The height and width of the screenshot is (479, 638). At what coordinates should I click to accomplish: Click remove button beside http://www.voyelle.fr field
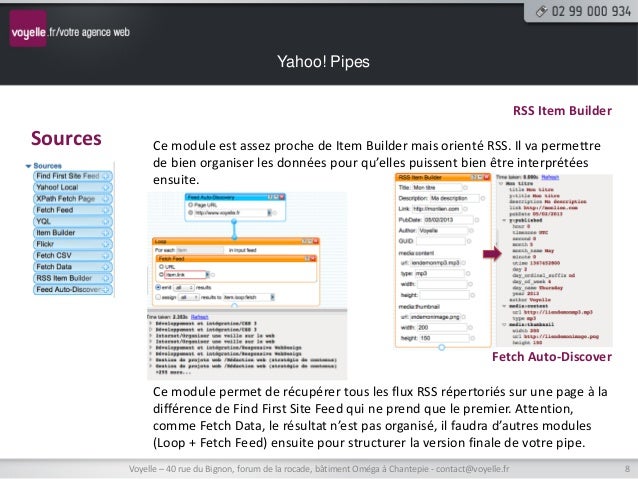[190, 212]
